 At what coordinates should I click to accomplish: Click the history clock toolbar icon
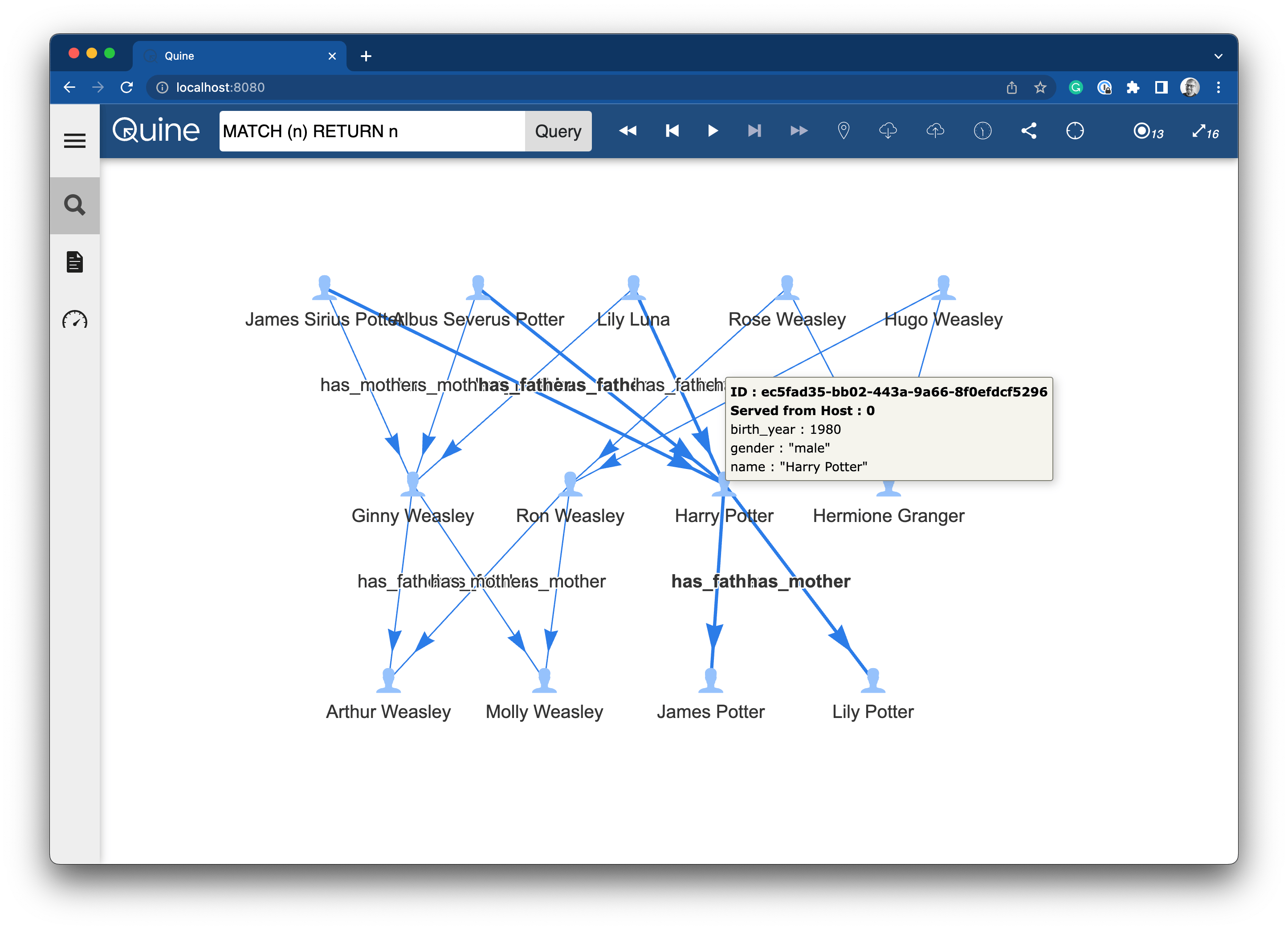click(982, 131)
